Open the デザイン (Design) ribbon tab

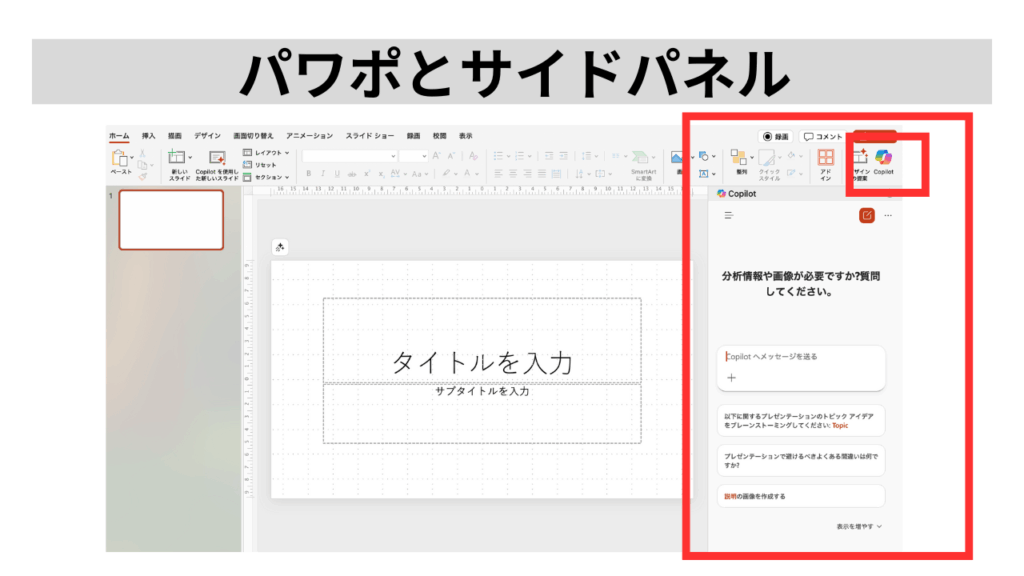click(207, 136)
